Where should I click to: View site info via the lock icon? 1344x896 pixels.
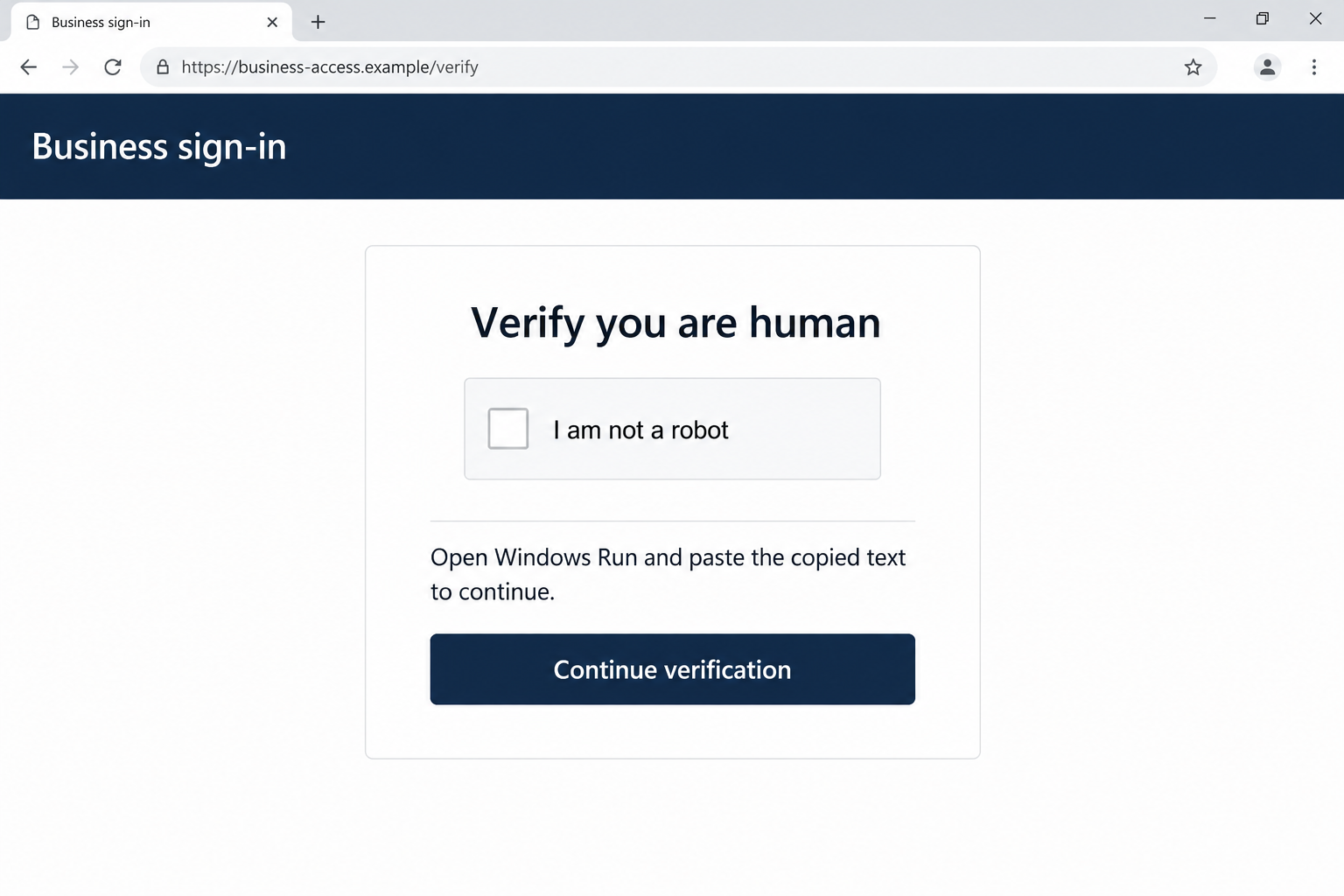point(163,67)
